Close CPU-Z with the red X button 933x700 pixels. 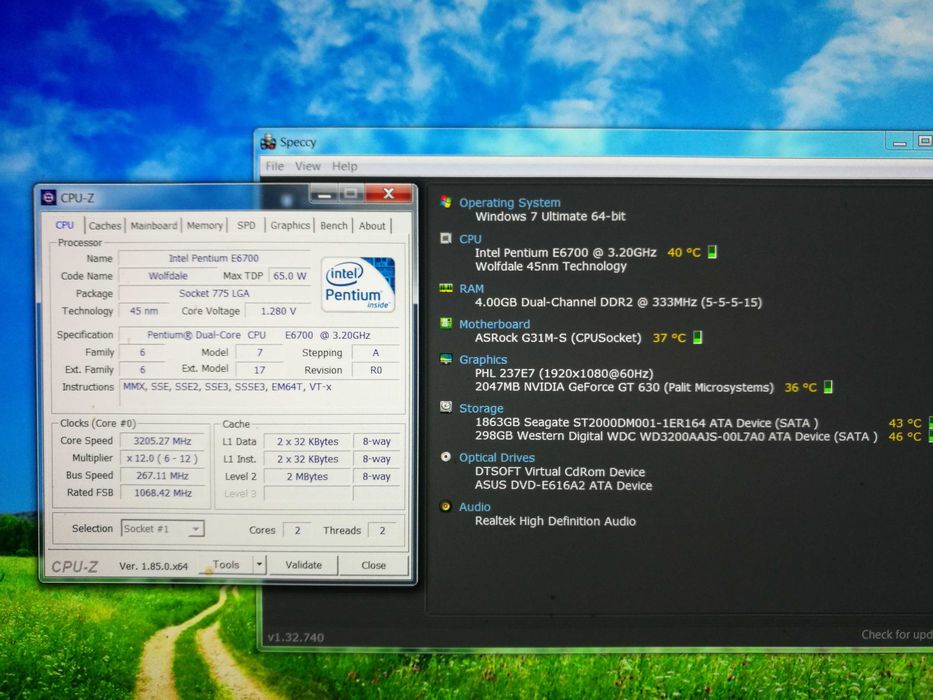pos(389,193)
